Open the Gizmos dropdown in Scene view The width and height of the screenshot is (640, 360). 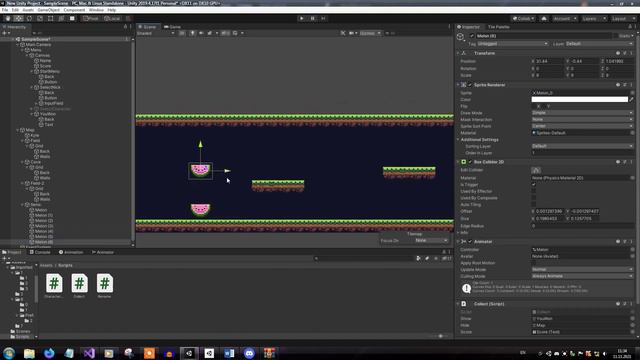click(x=370, y=33)
